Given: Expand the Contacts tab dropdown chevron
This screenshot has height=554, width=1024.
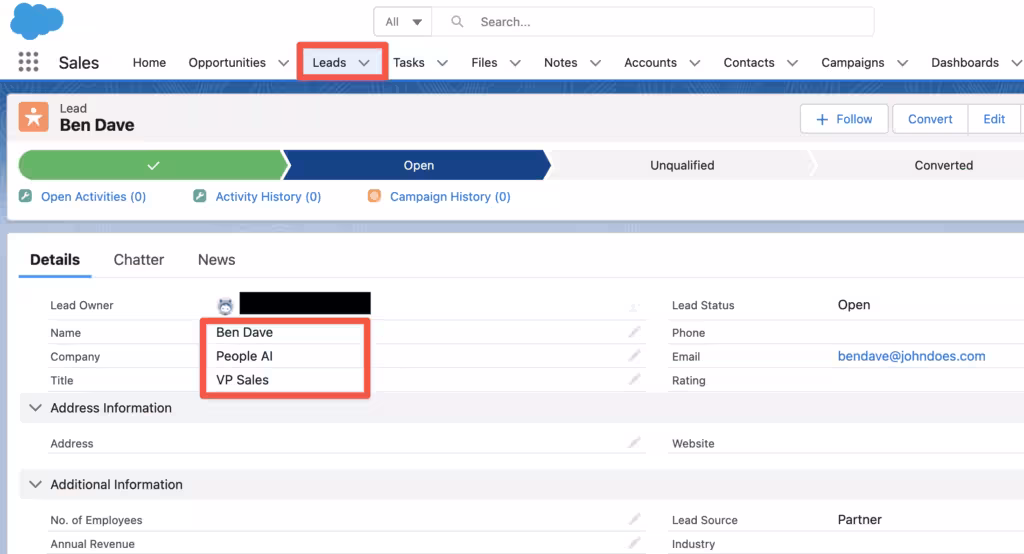Looking at the screenshot, I should pos(792,63).
